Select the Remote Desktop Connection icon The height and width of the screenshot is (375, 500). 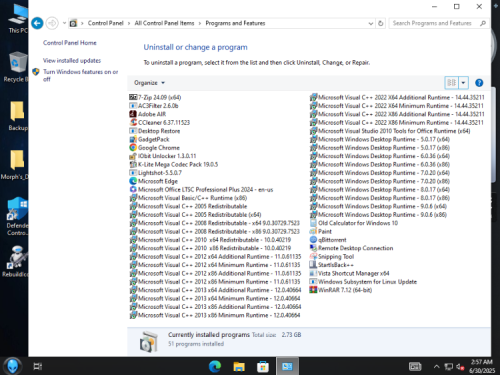click(313, 248)
